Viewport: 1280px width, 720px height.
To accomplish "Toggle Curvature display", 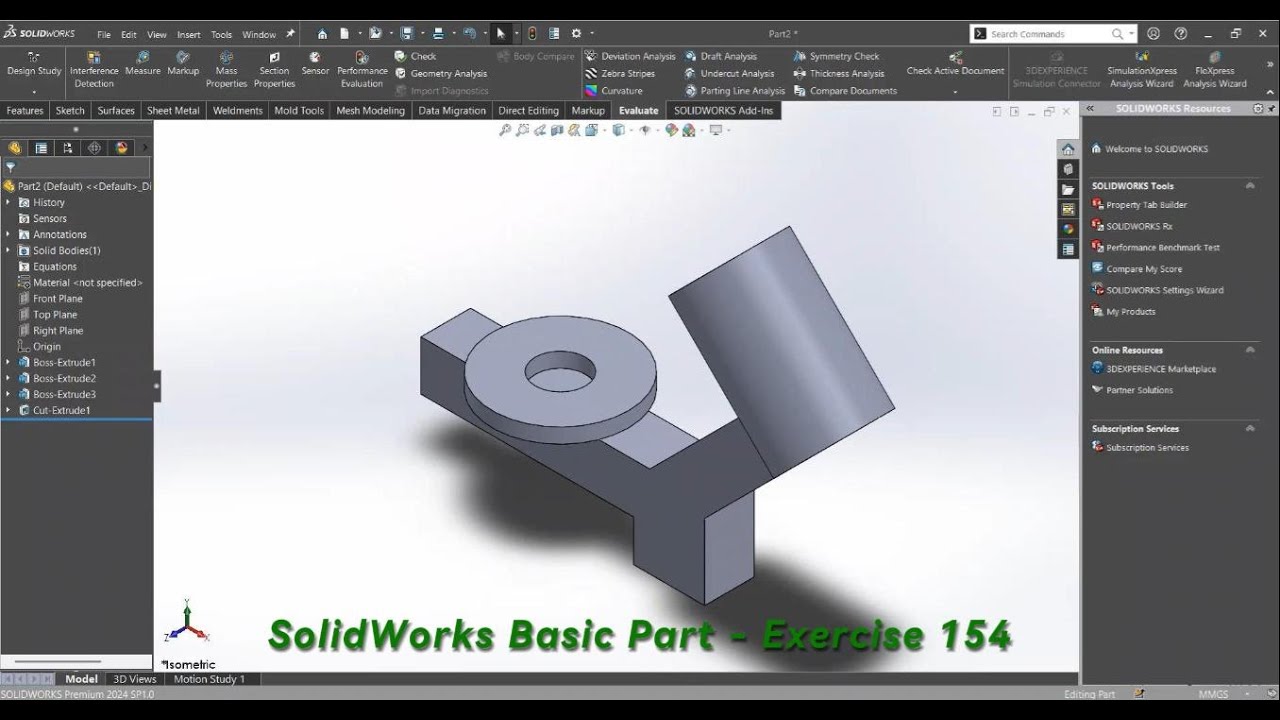I will point(614,90).
